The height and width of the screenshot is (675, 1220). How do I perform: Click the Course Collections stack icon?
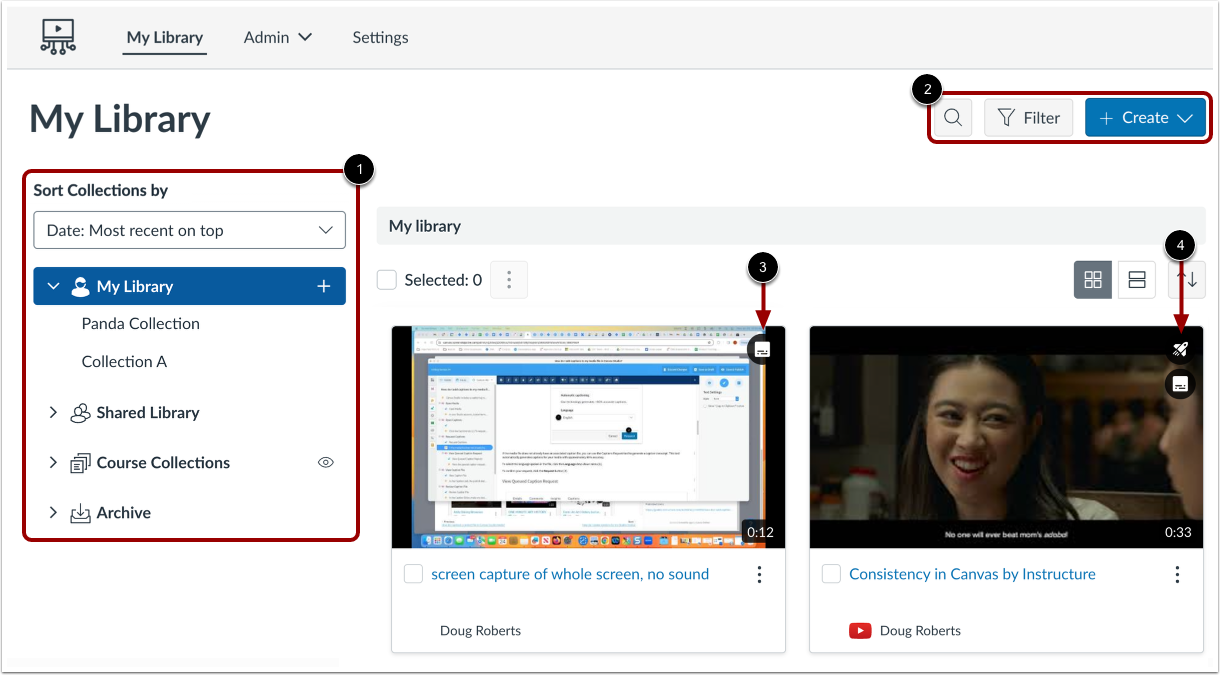[x=80, y=463]
